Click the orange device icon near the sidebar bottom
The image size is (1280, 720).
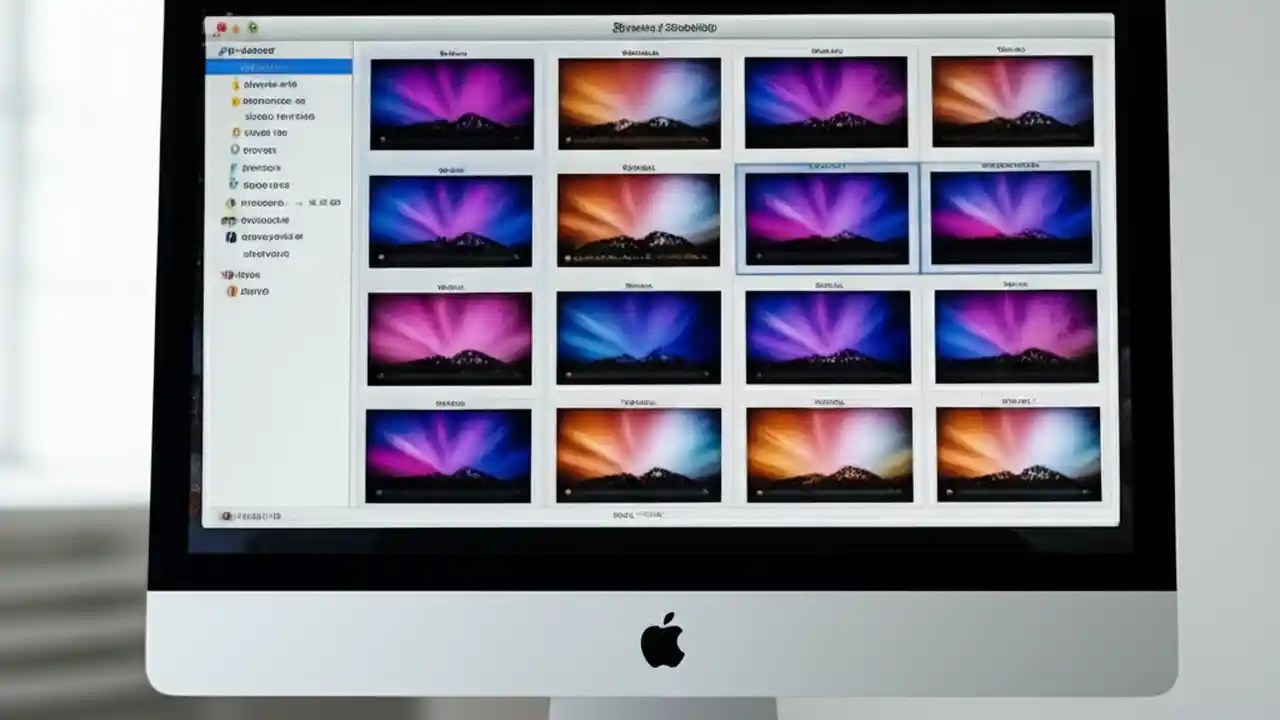230,290
